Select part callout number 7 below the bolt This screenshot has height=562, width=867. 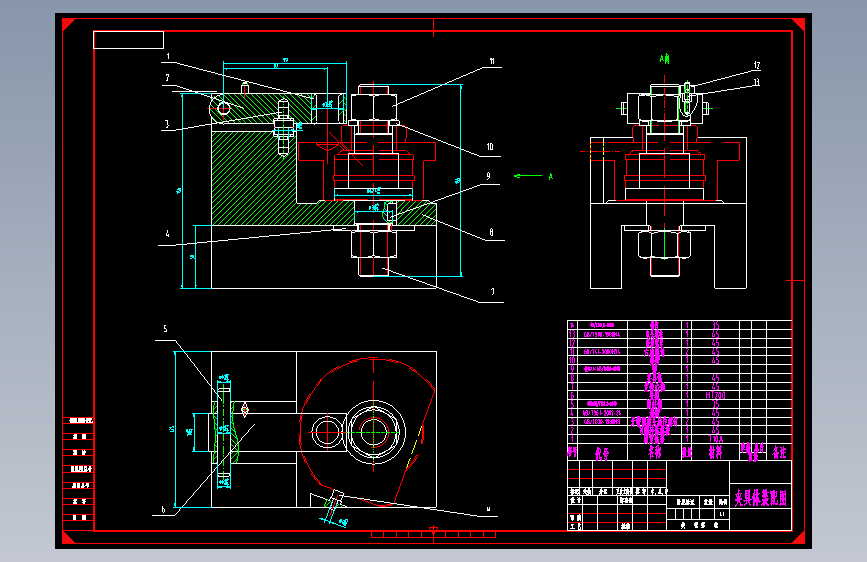point(492,292)
